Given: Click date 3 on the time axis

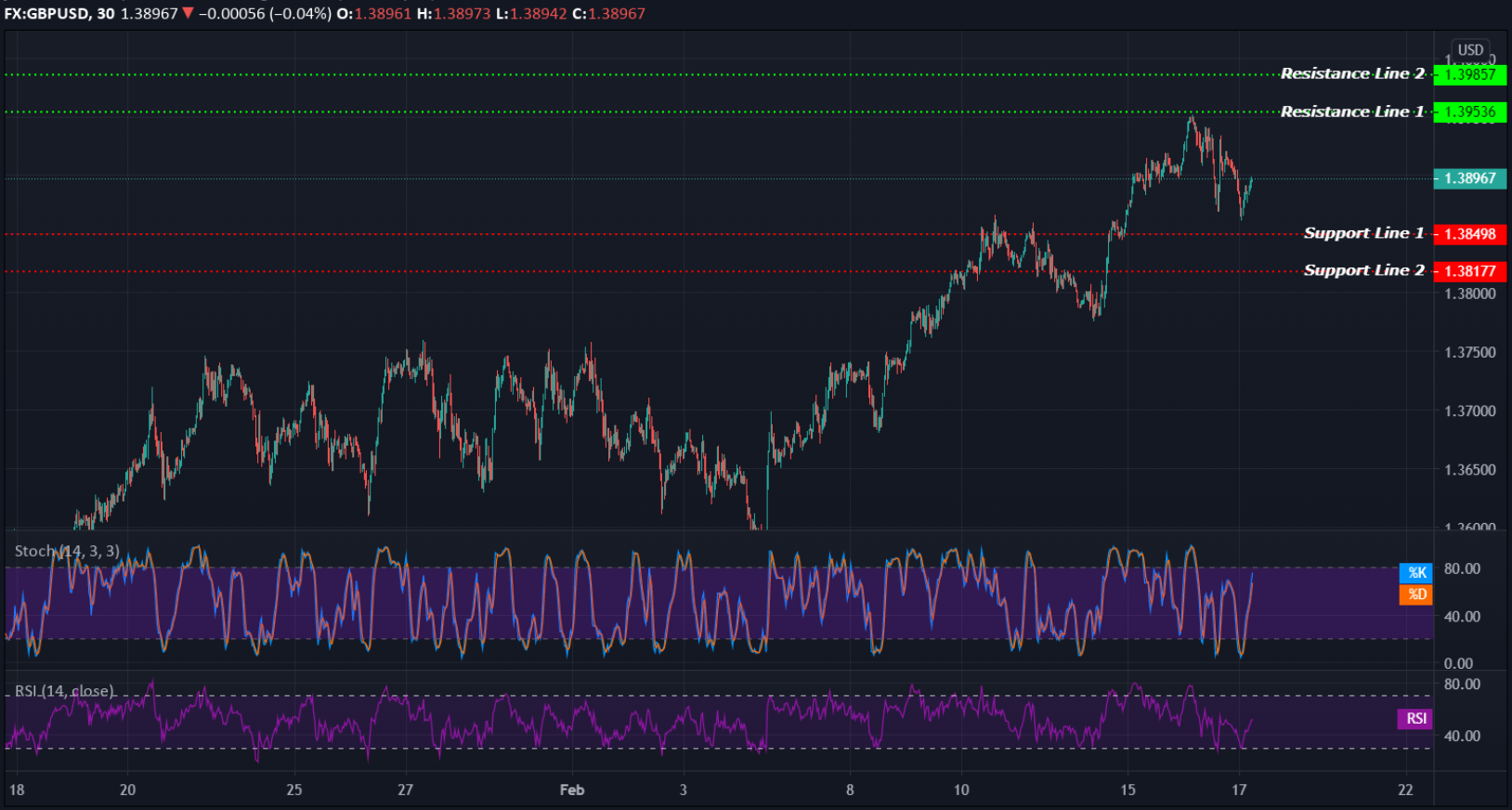Looking at the screenshot, I should pos(684,790).
